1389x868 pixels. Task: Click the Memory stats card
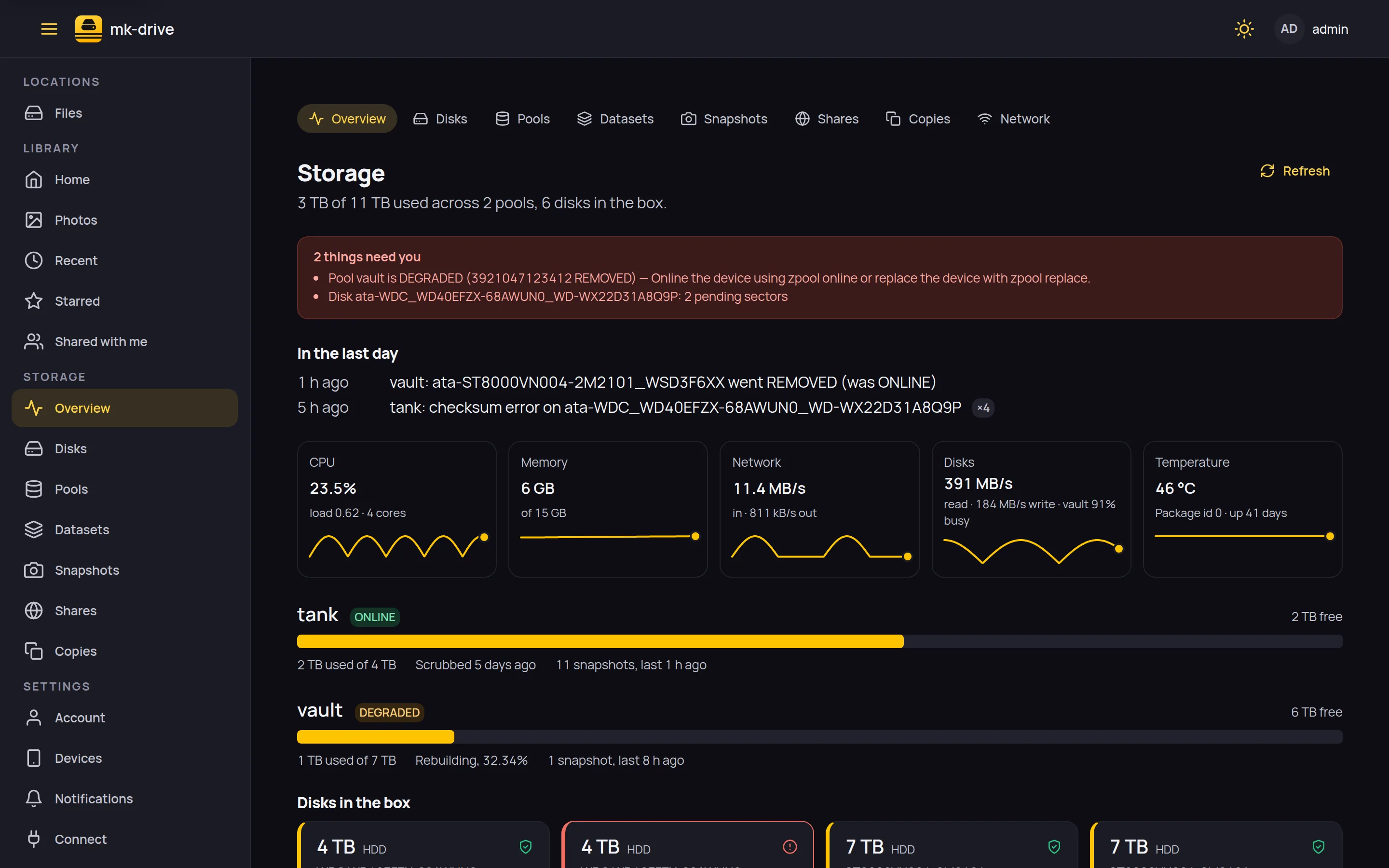pos(608,509)
